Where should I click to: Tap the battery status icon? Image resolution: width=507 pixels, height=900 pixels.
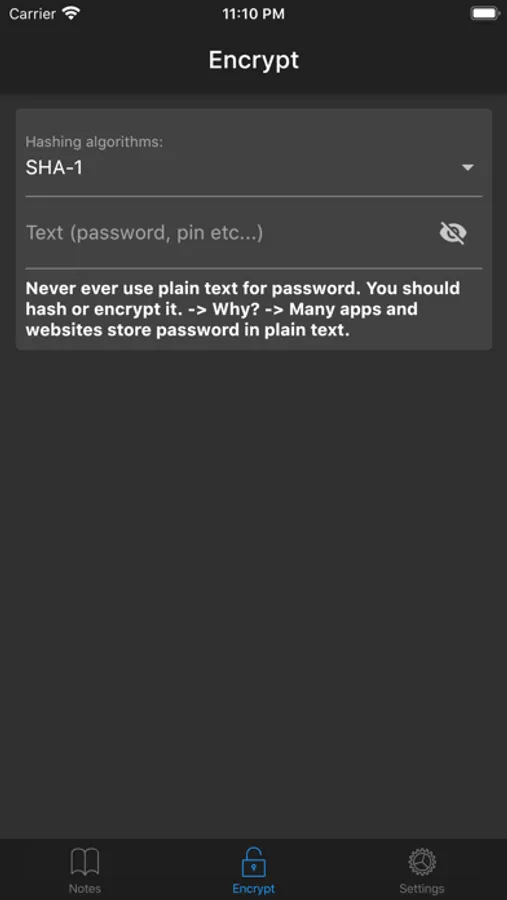485,14
